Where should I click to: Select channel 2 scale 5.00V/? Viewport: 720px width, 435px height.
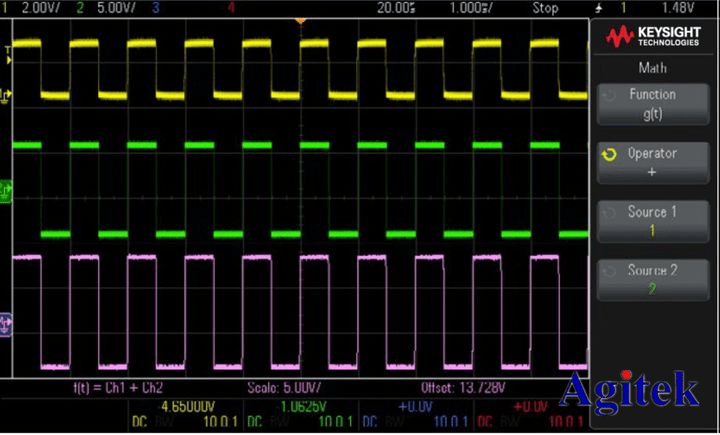tap(117, 8)
